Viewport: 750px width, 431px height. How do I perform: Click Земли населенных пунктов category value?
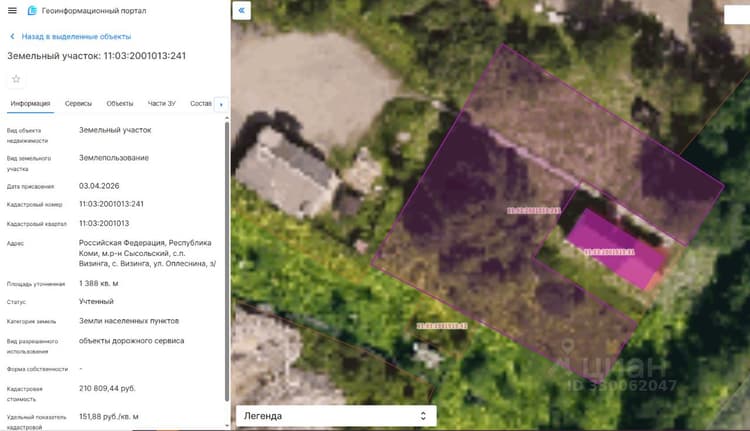pyautogui.click(x=129, y=321)
